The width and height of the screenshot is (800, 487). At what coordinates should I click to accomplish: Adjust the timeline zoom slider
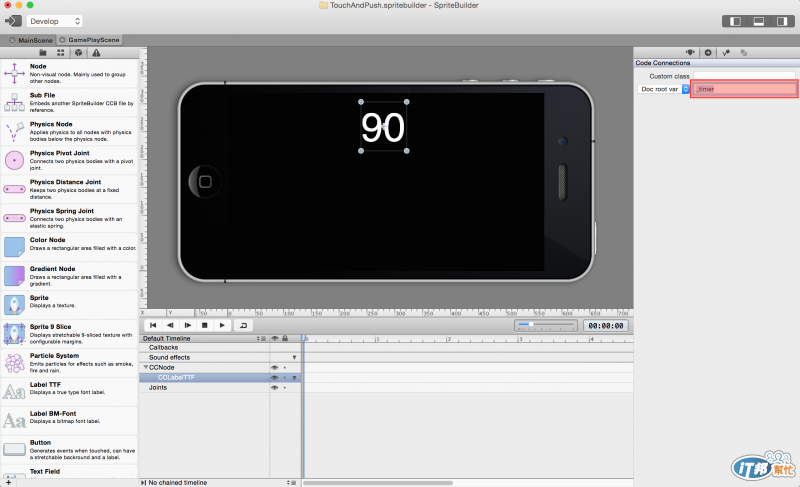tap(545, 325)
